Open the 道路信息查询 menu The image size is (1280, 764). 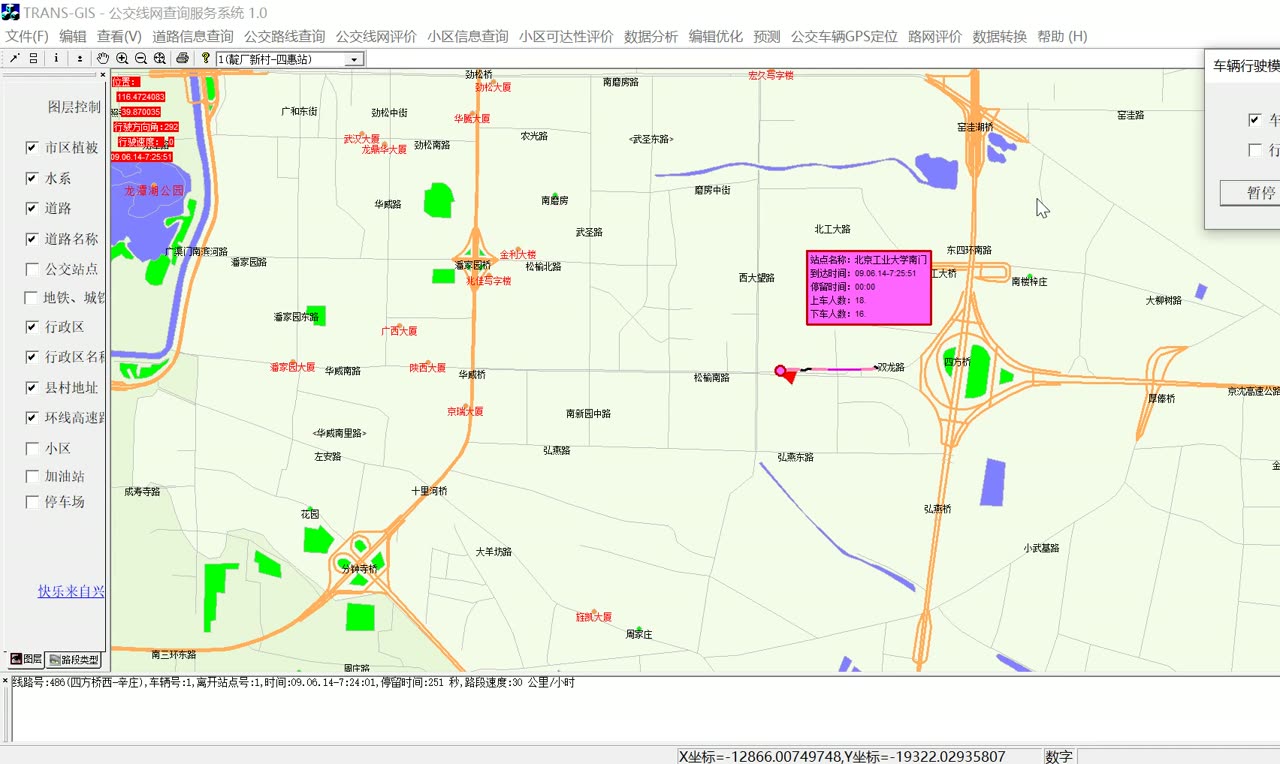(193, 37)
